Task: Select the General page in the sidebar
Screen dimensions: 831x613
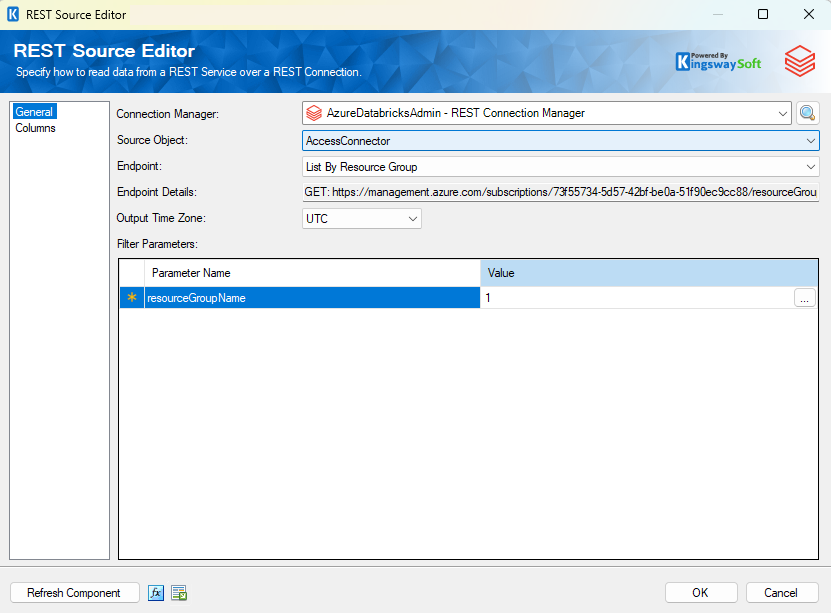Action: (x=34, y=112)
